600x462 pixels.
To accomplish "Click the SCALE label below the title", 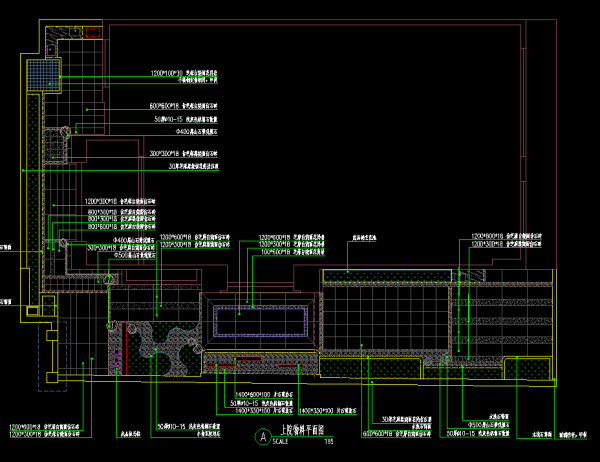I will point(279,441).
